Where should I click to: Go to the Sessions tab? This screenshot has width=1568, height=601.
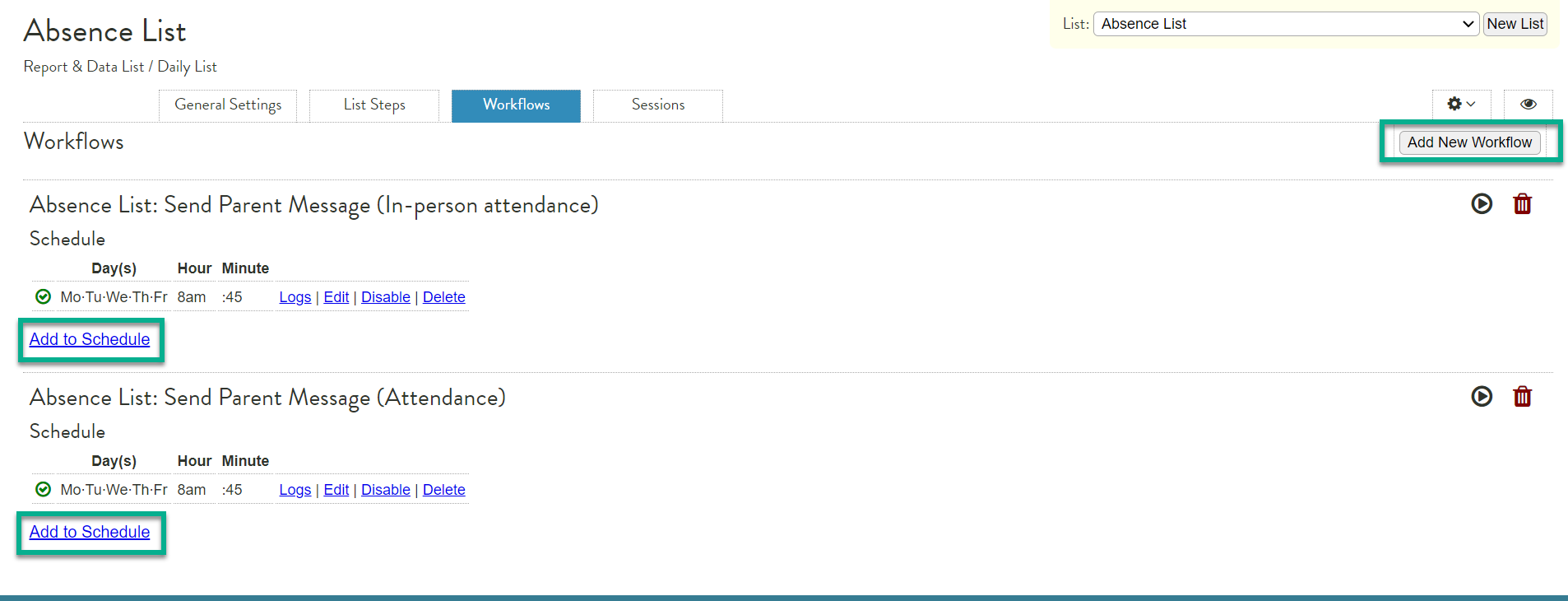(x=657, y=105)
